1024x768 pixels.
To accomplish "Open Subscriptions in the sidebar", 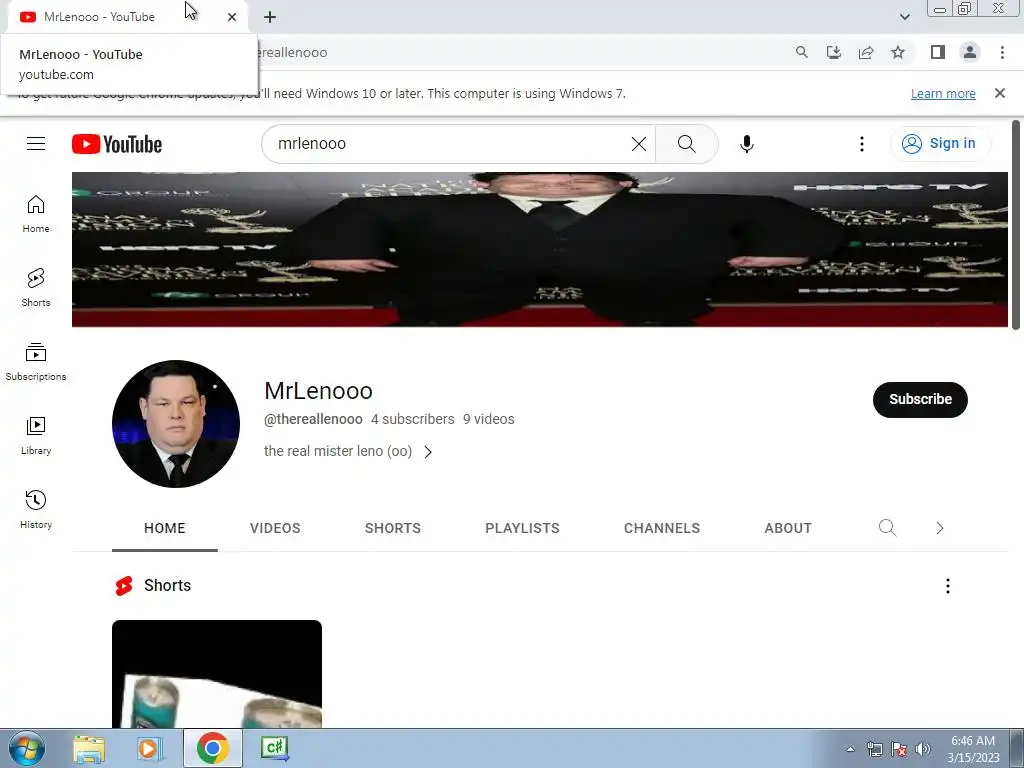I will tap(36, 362).
